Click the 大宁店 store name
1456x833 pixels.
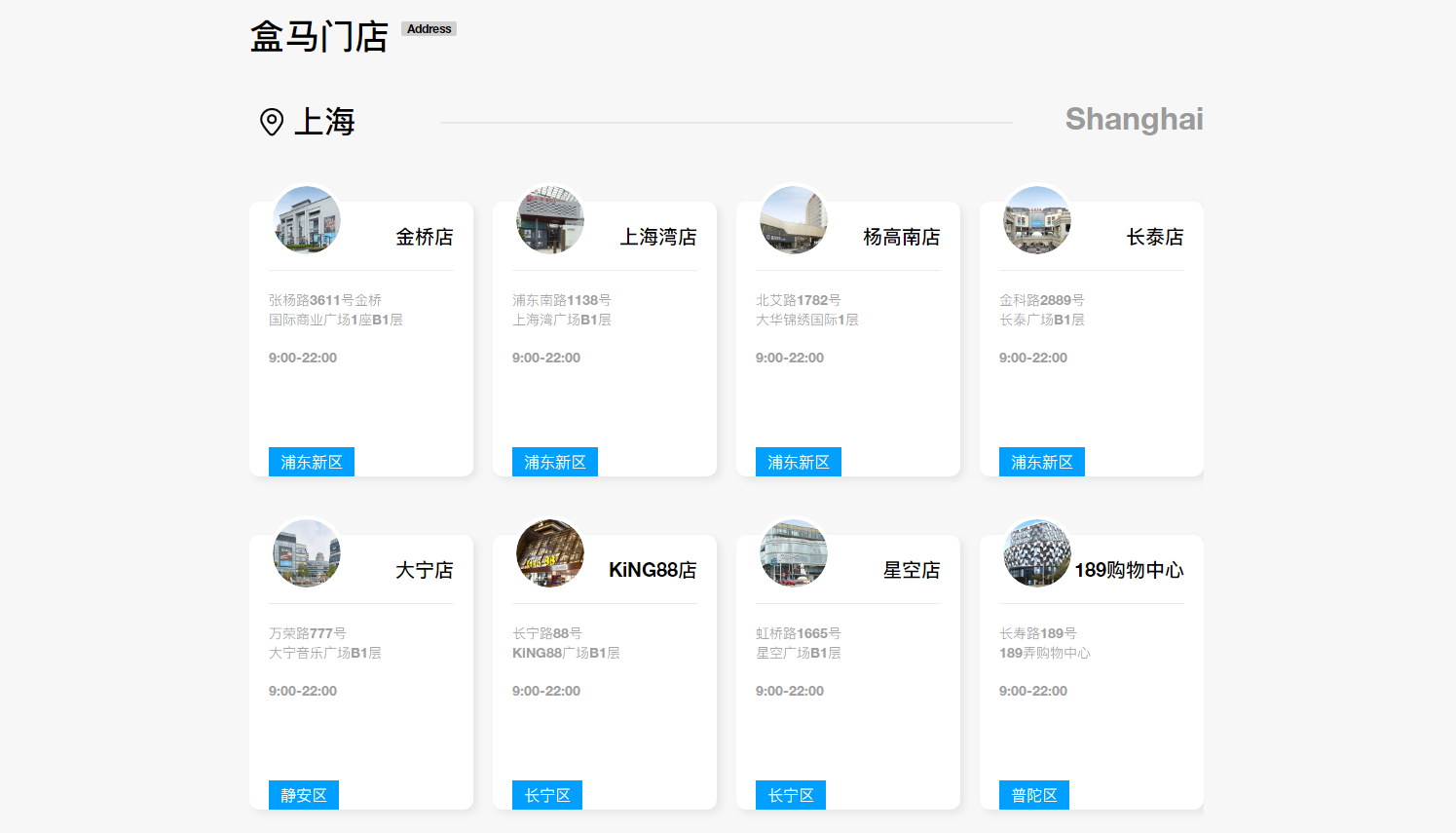coord(425,570)
